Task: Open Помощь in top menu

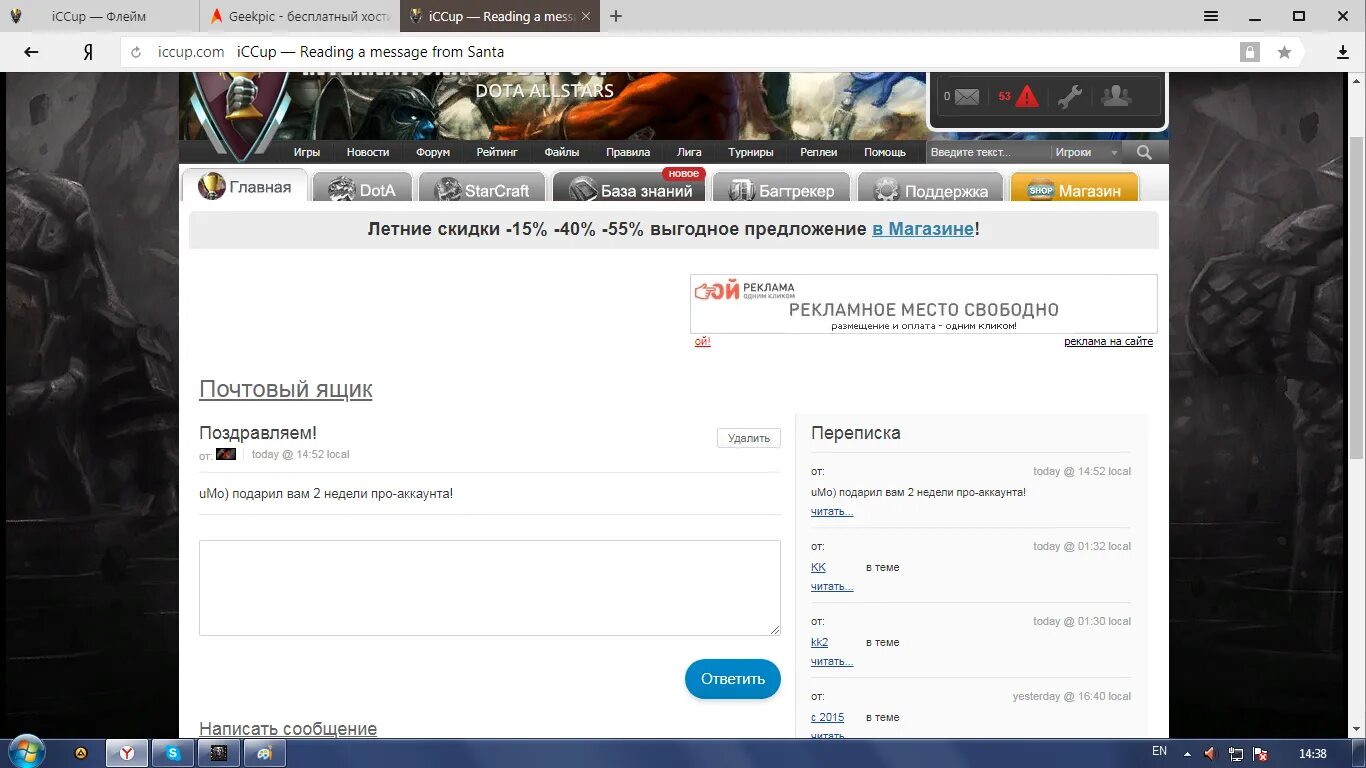Action: [885, 152]
